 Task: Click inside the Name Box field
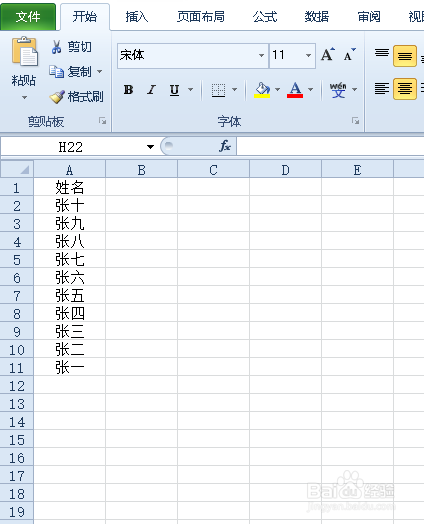click(70, 147)
